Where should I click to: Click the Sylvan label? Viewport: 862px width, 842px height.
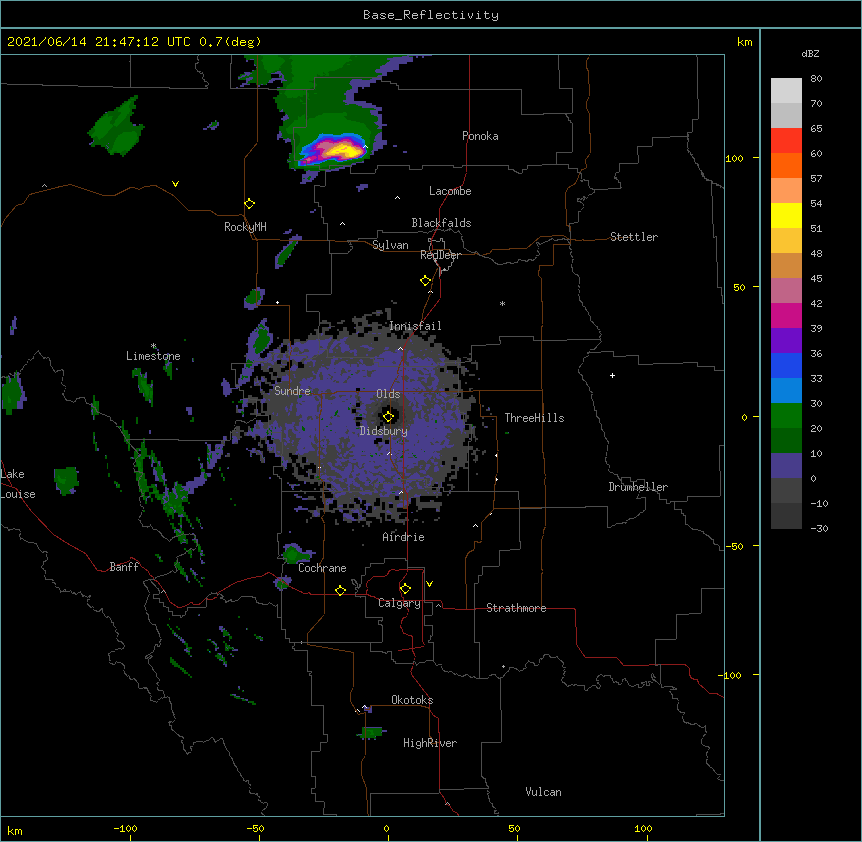point(390,245)
